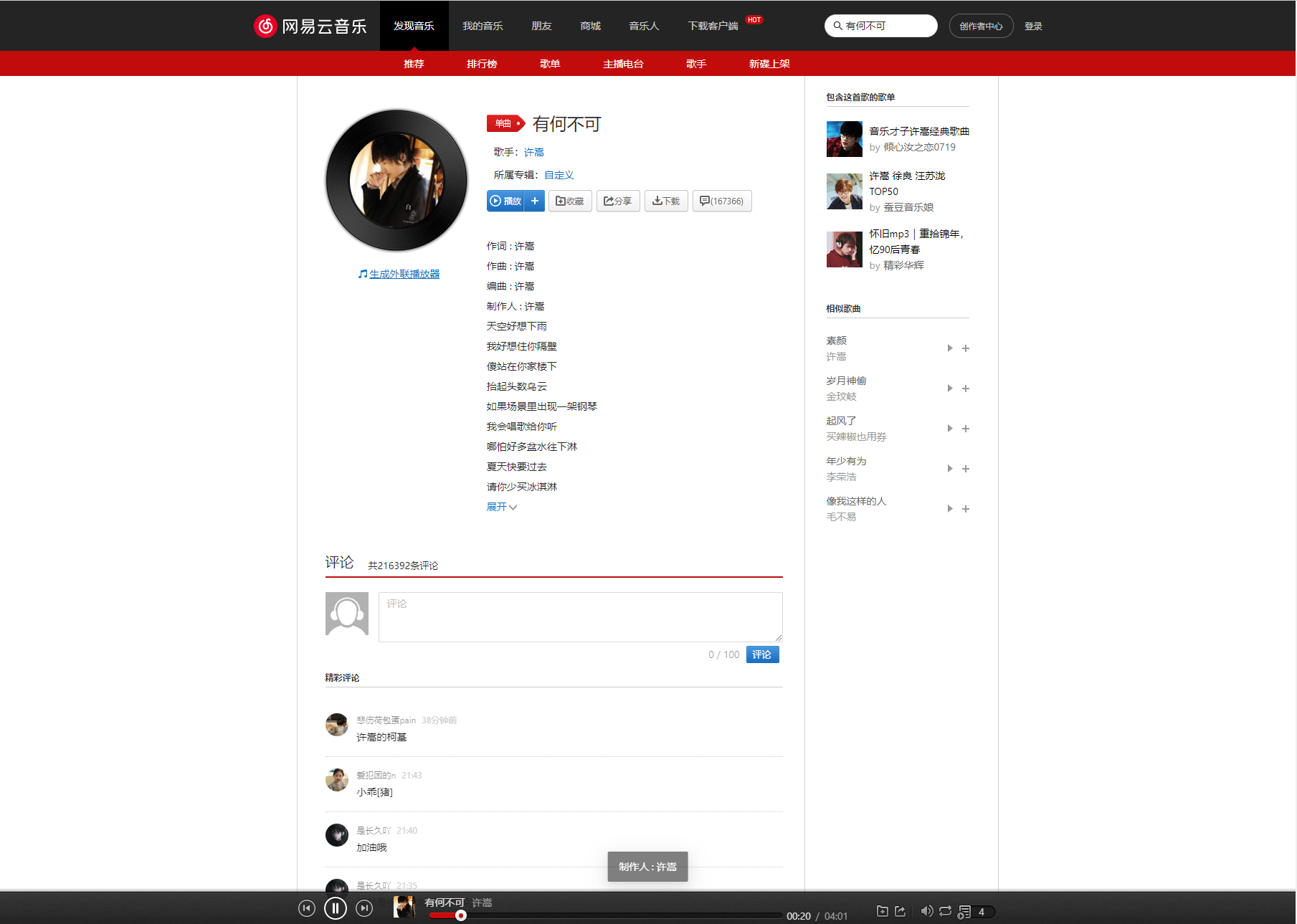
Task: Open the 发现音乐 tab
Action: click(414, 26)
